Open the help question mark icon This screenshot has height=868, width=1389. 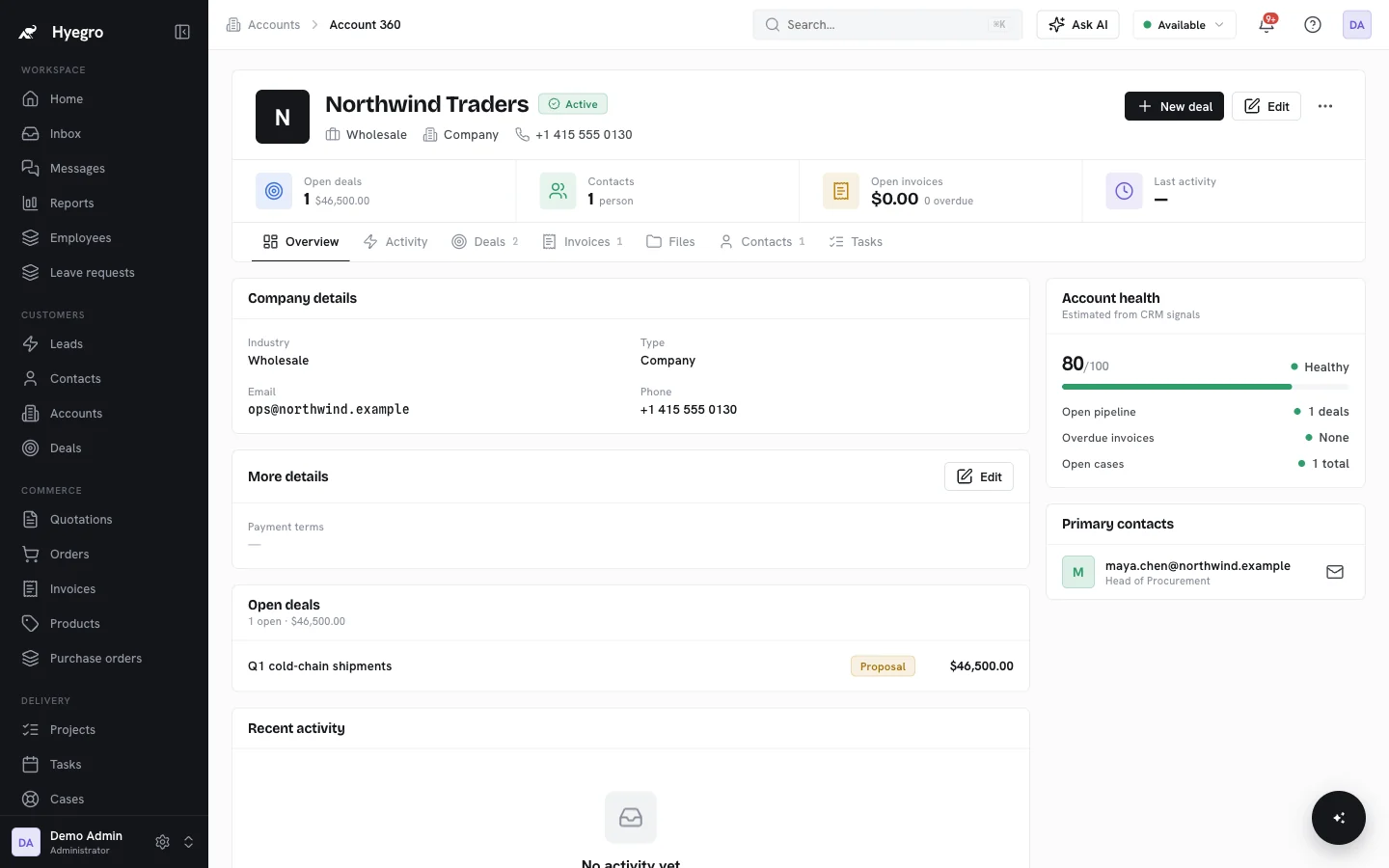click(1313, 25)
